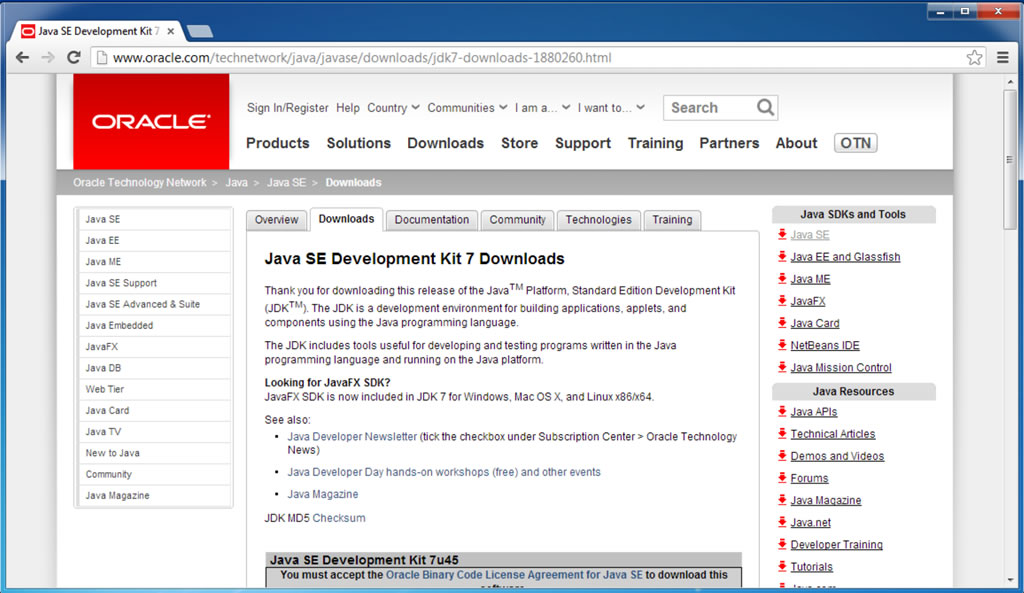Open the Training top navigation menu

[655, 143]
